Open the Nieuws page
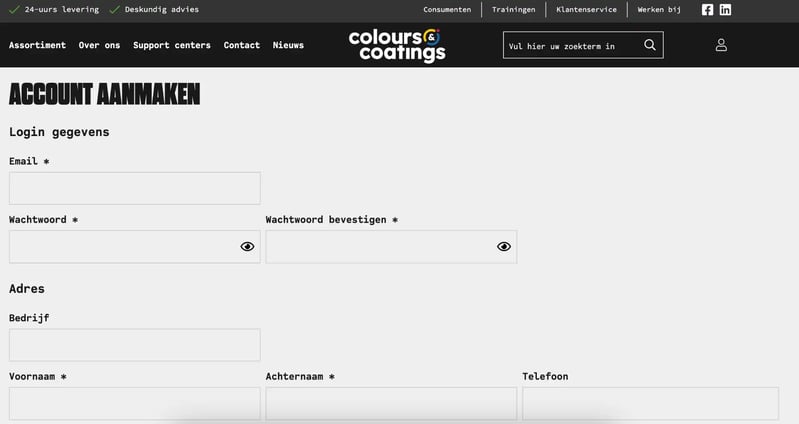This screenshot has height=424, width=799. (x=288, y=45)
